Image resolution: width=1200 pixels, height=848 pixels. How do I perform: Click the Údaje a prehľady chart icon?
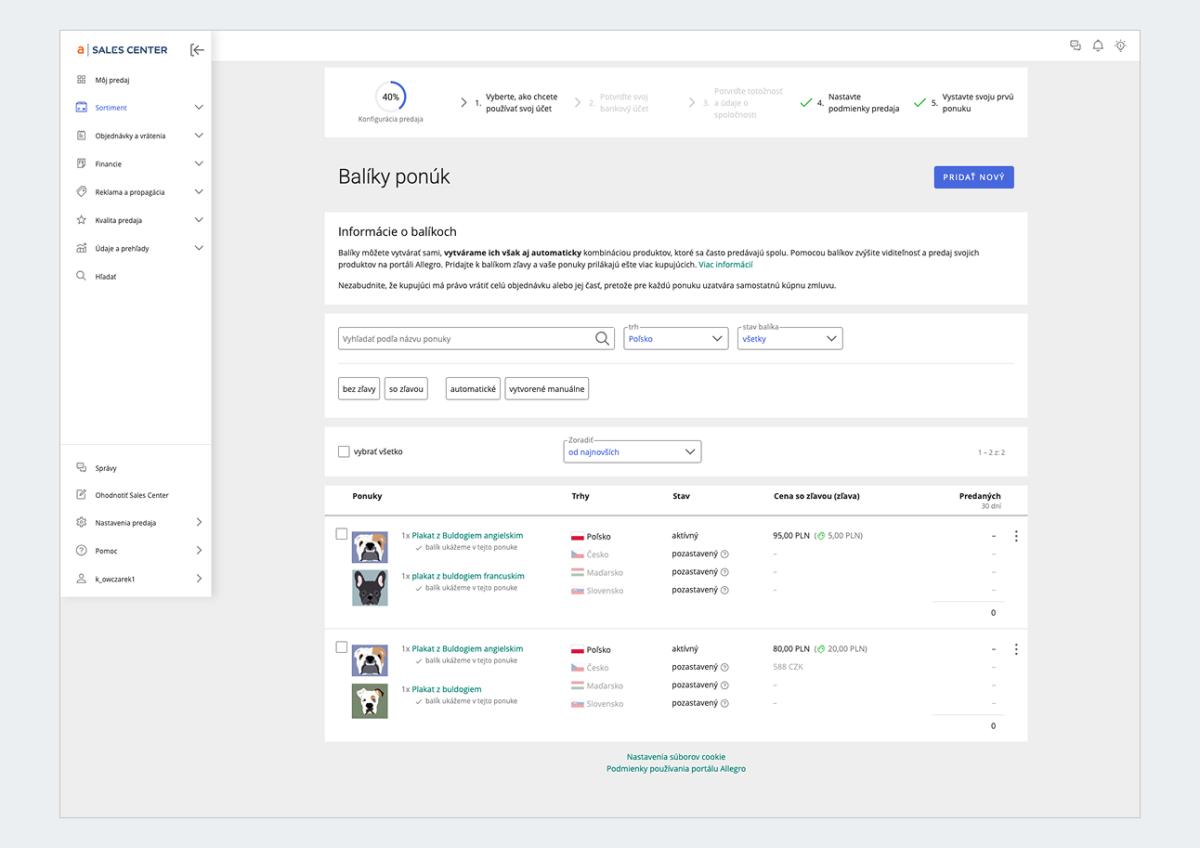(x=81, y=247)
